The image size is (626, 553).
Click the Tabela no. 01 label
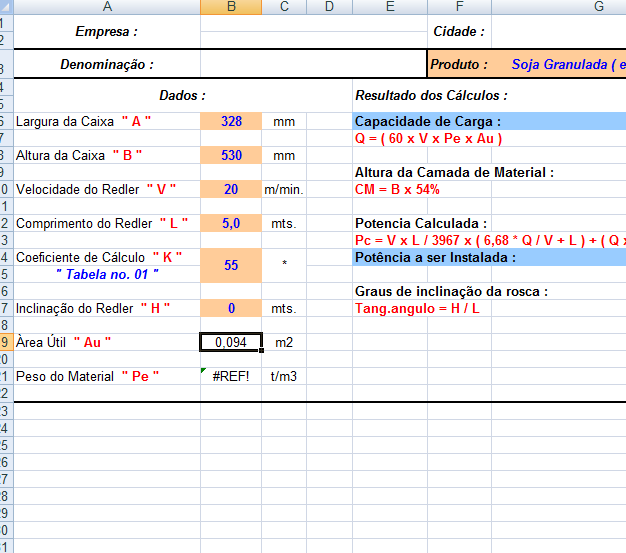[x=107, y=273]
